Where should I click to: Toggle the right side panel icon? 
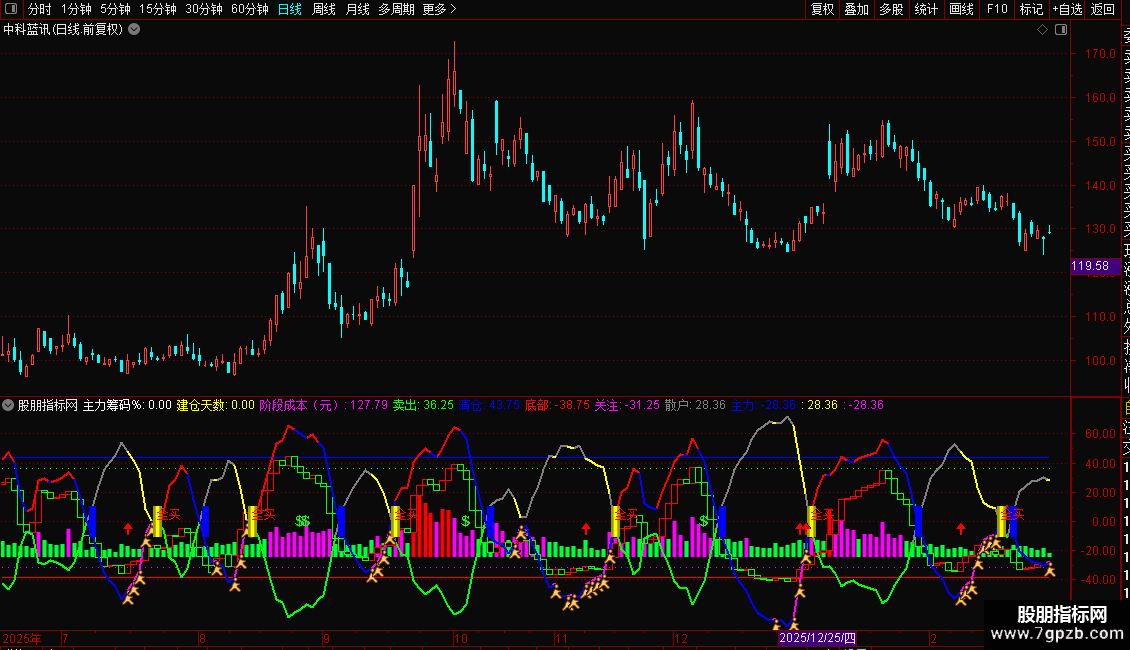click(1061, 30)
